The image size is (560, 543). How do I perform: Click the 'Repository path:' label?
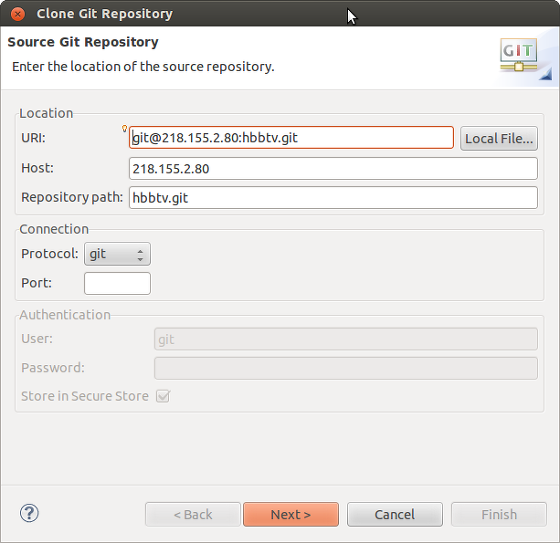coord(72,197)
